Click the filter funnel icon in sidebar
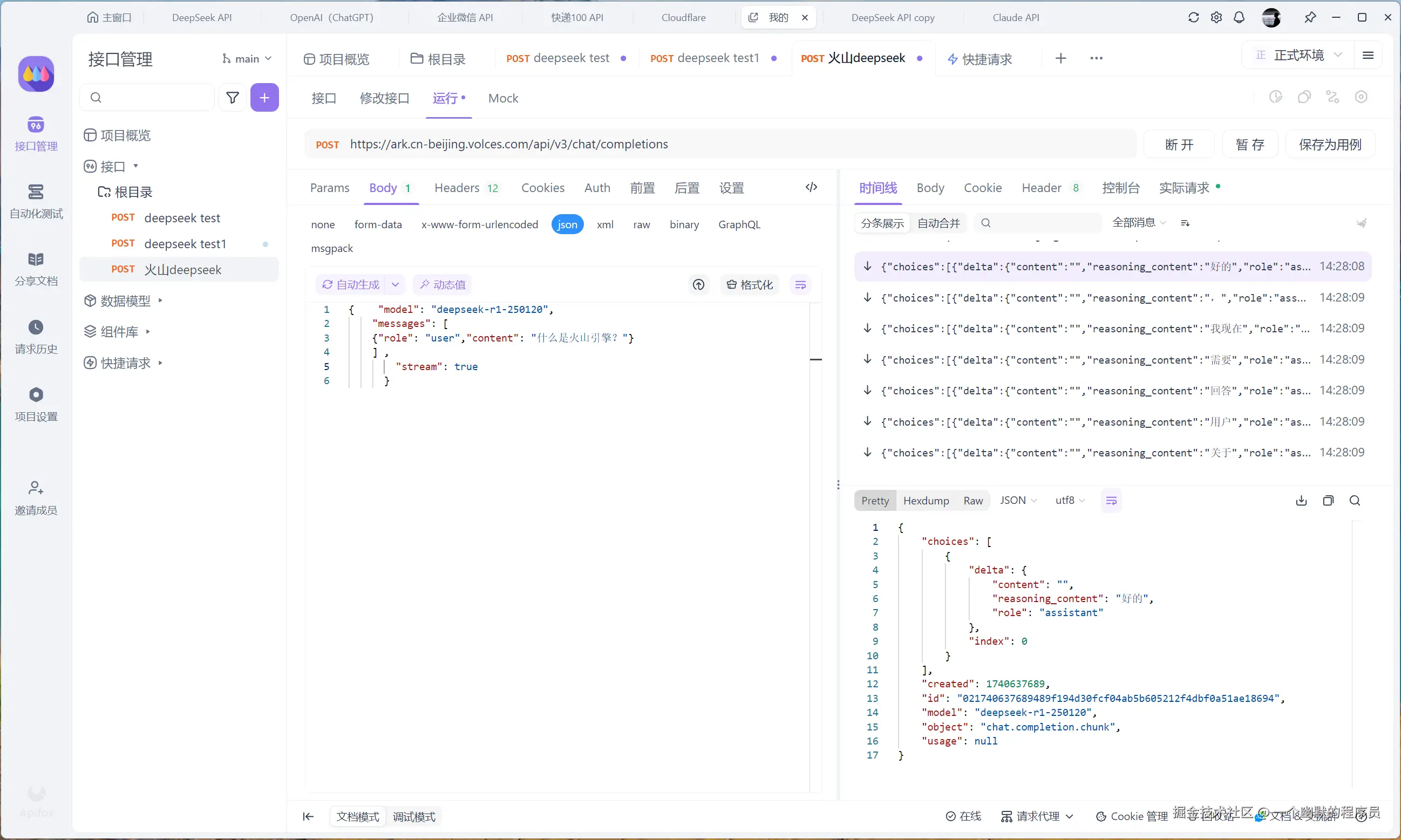Viewport: 1401px width, 840px height. [x=232, y=97]
